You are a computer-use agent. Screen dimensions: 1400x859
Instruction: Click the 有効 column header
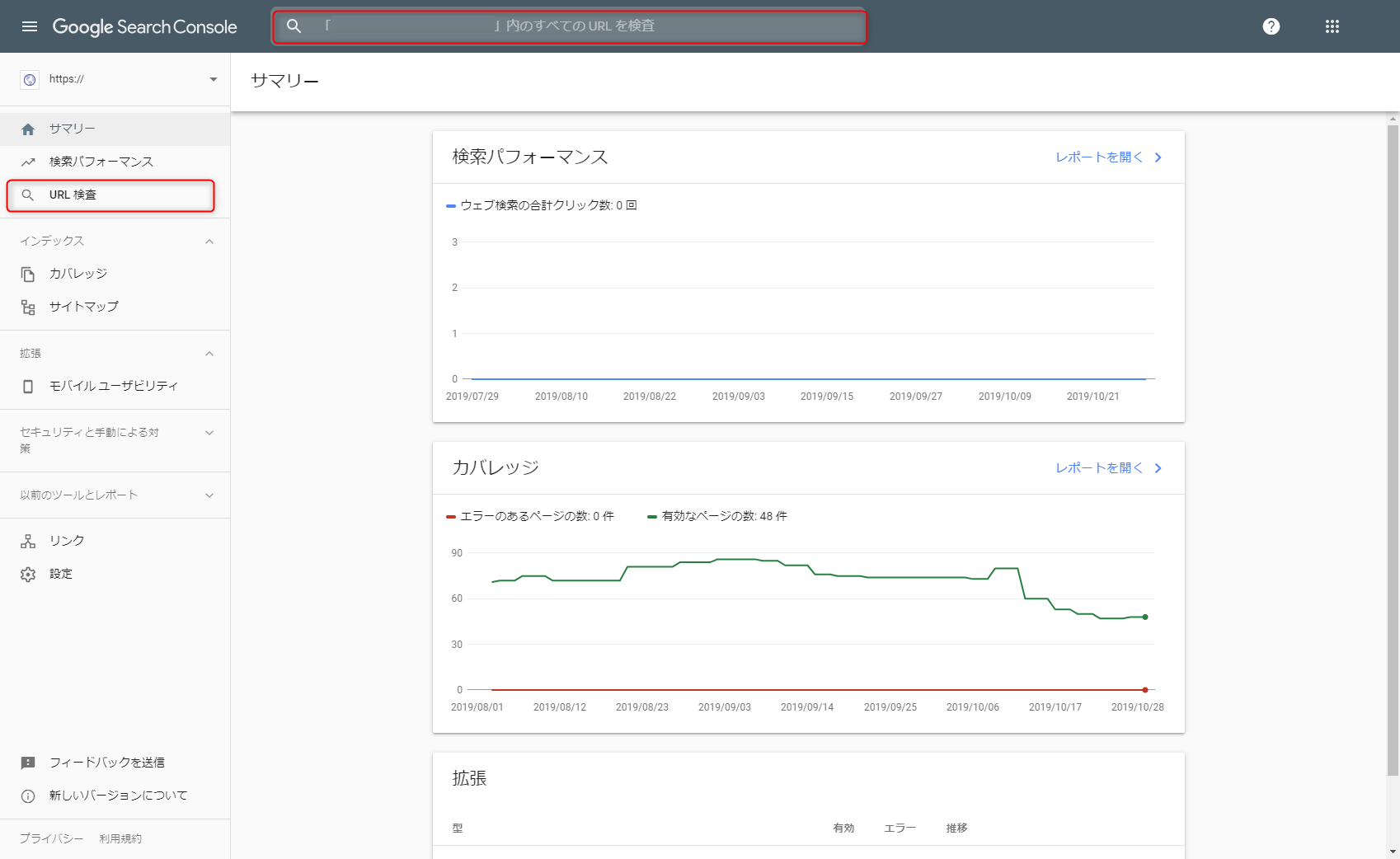844,828
